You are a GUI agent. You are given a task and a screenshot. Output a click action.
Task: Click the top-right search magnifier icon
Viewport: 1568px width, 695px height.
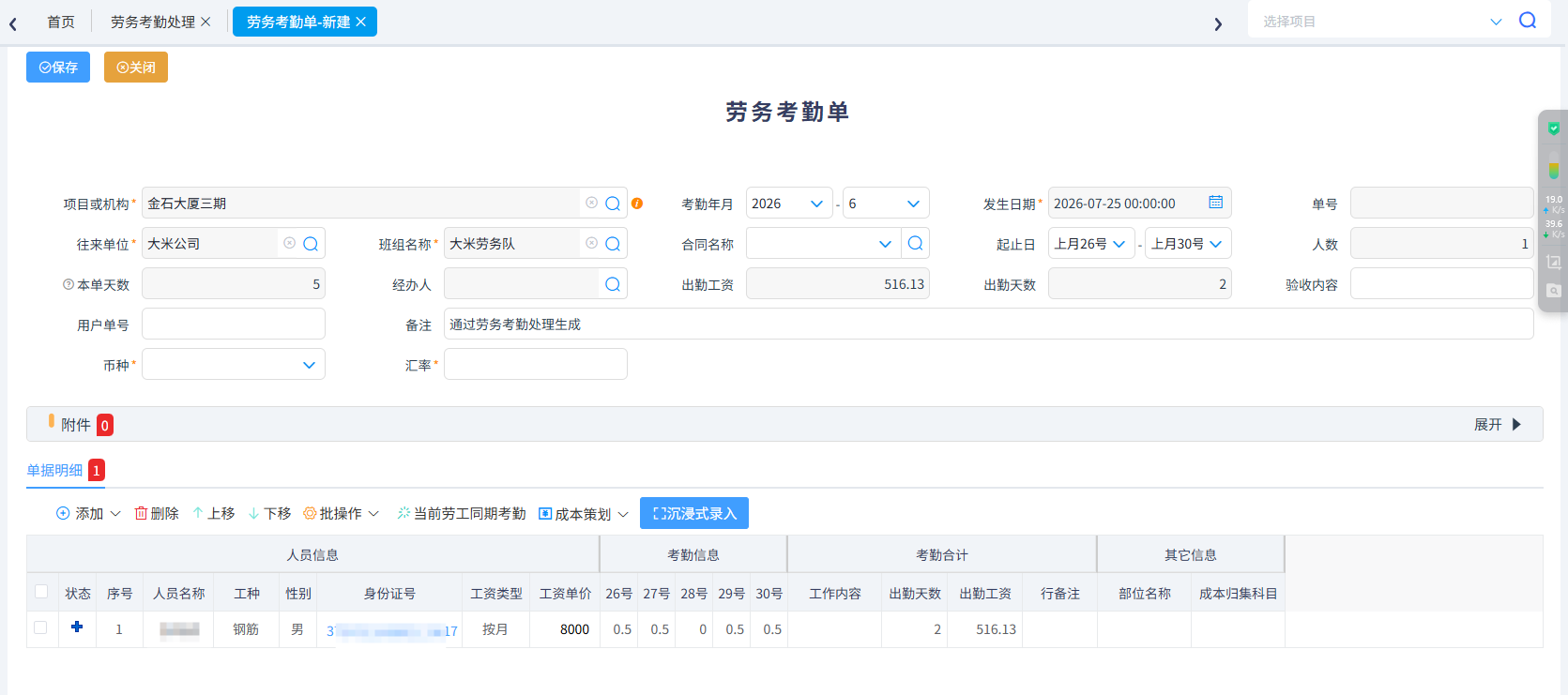click(1528, 21)
